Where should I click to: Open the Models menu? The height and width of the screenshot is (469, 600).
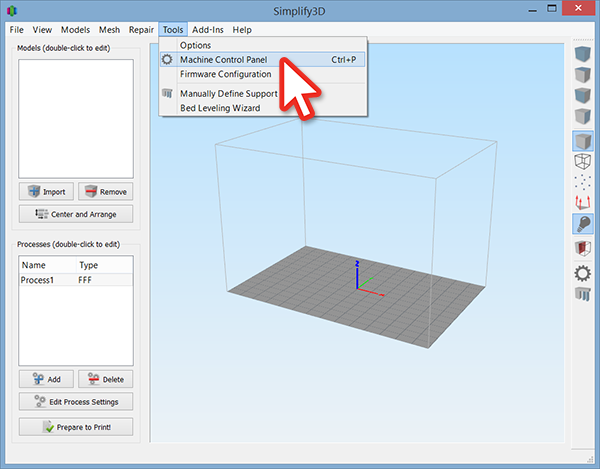pos(75,29)
